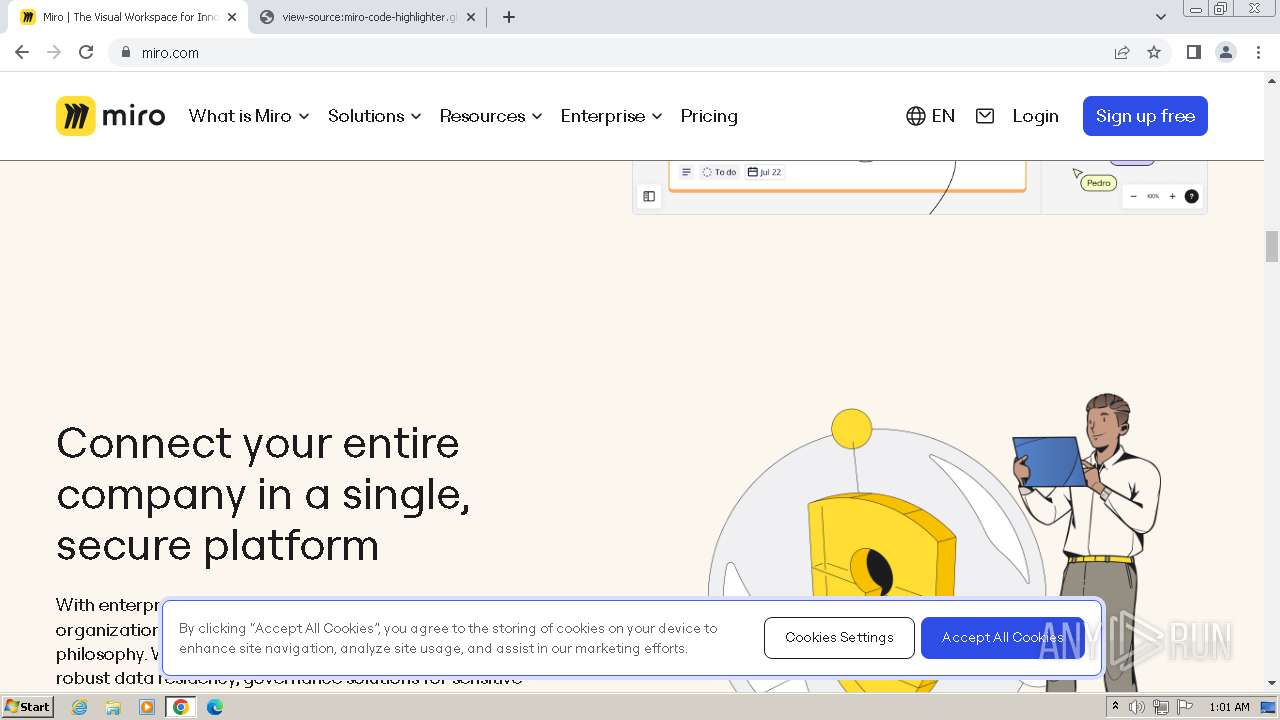Close the view-source browser tab
The width and height of the screenshot is (1280, 720).
click(x=471, y=17)
